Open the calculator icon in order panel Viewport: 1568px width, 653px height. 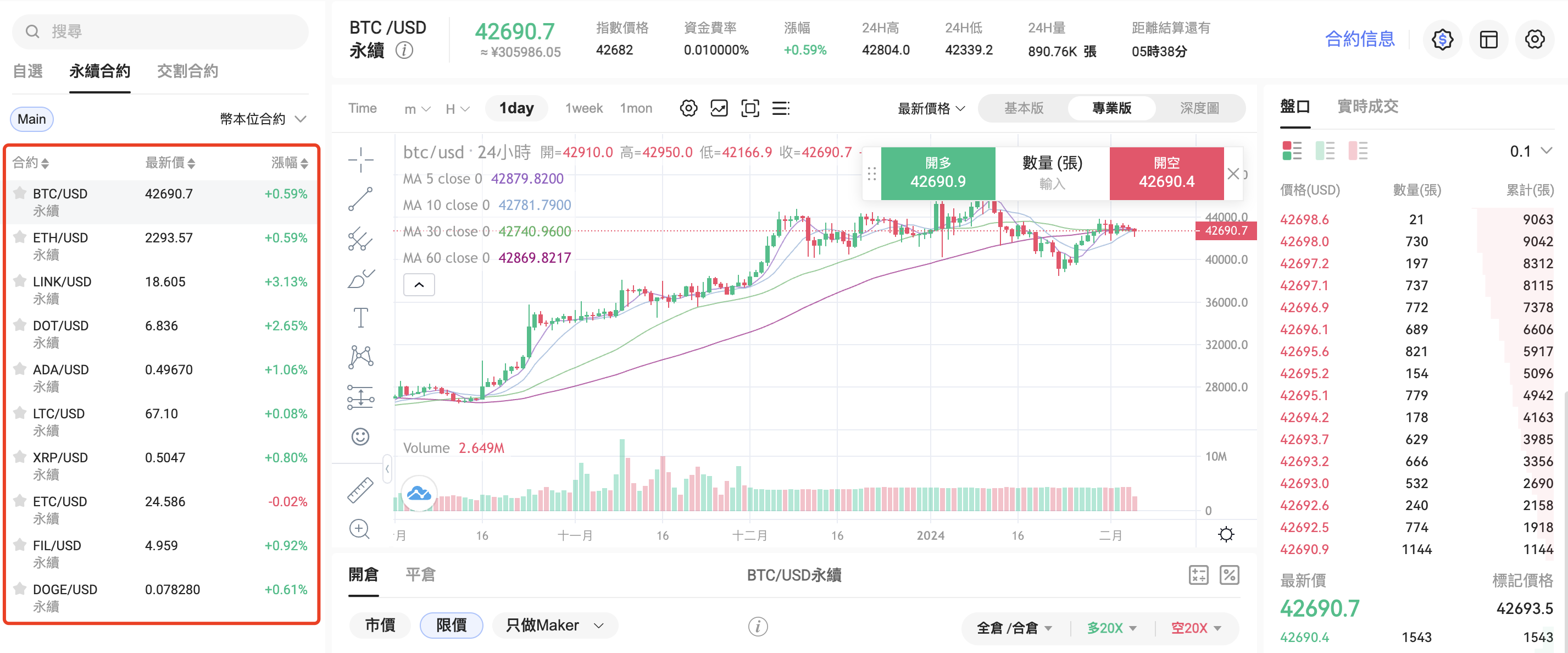pyautogui.click(x=1198, y=575)
